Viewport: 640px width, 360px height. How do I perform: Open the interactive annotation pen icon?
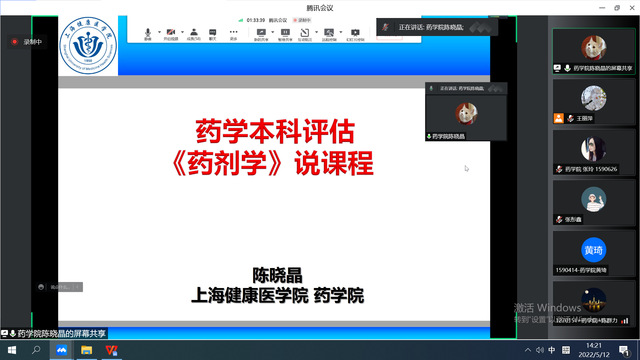pyautogui.click(x=304, y=34)
